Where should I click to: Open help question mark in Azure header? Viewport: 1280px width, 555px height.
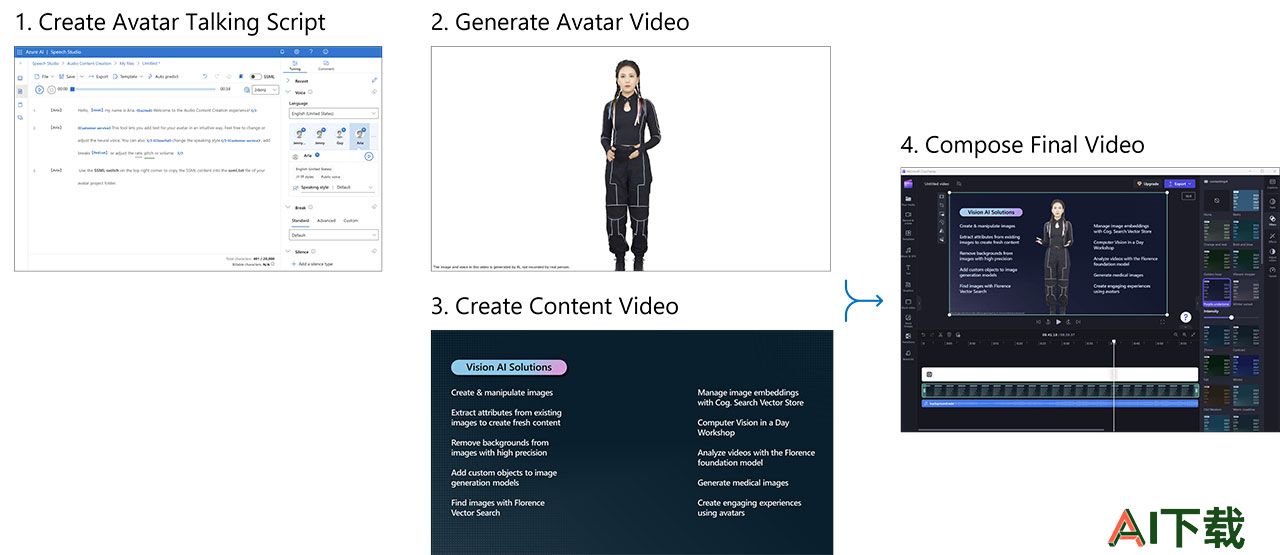click(311, 52)
